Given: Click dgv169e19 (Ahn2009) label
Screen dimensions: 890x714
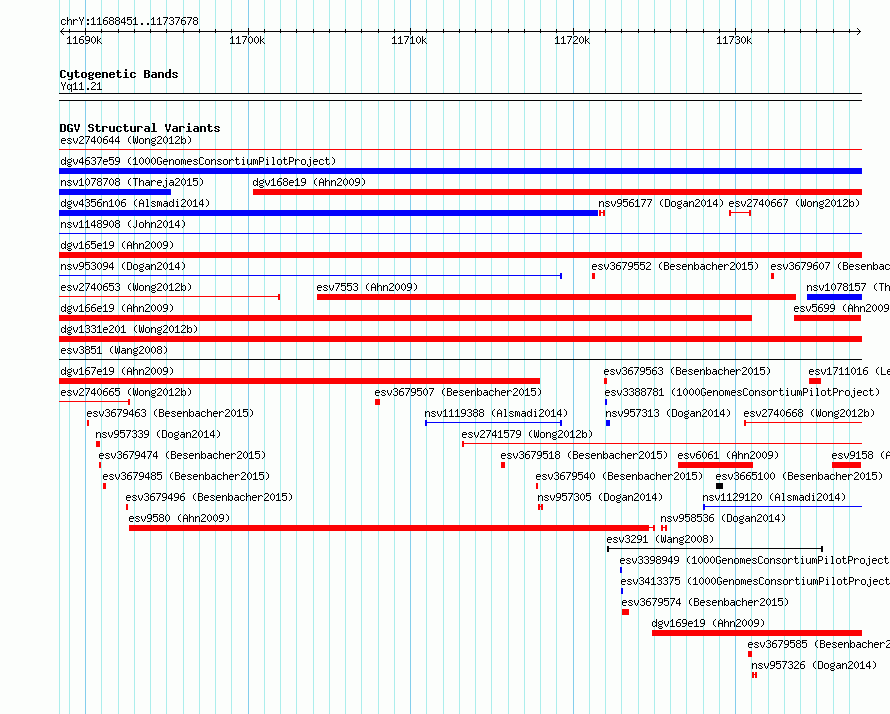Looking at the screenshot, I should pyautogui.click(x=708, y=623).
